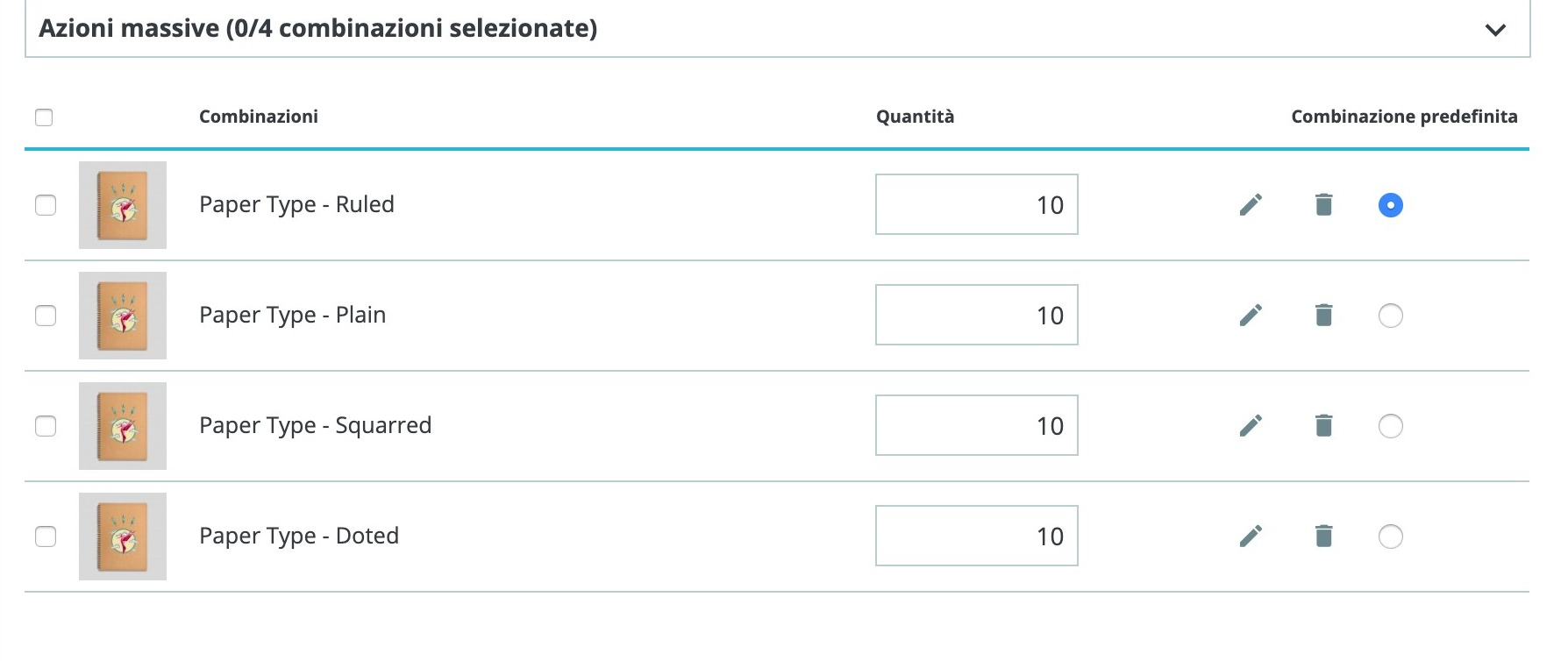Delete the Paper Type - Doted combination

1323,536
